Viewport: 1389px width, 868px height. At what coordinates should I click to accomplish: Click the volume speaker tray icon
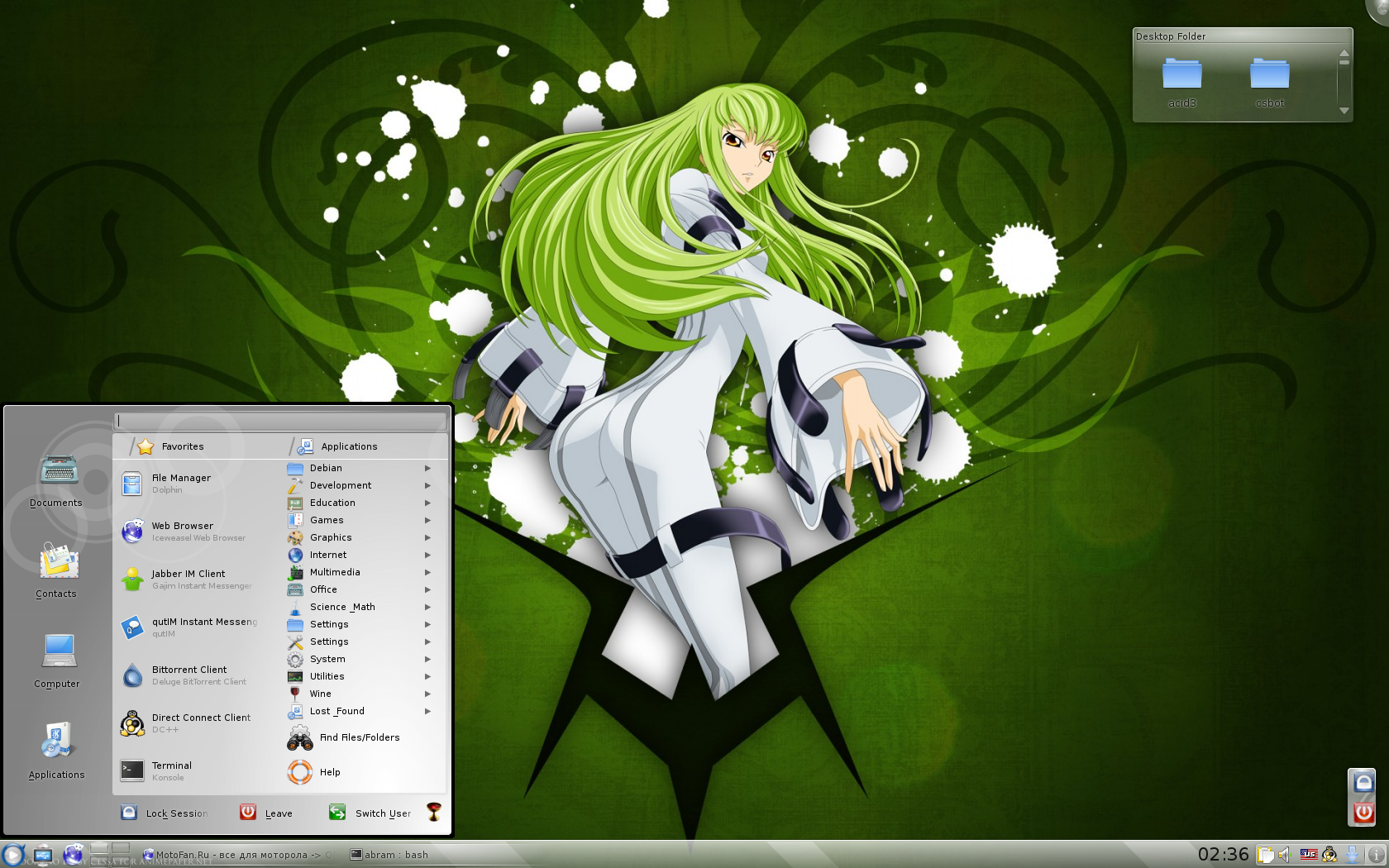1284,855
